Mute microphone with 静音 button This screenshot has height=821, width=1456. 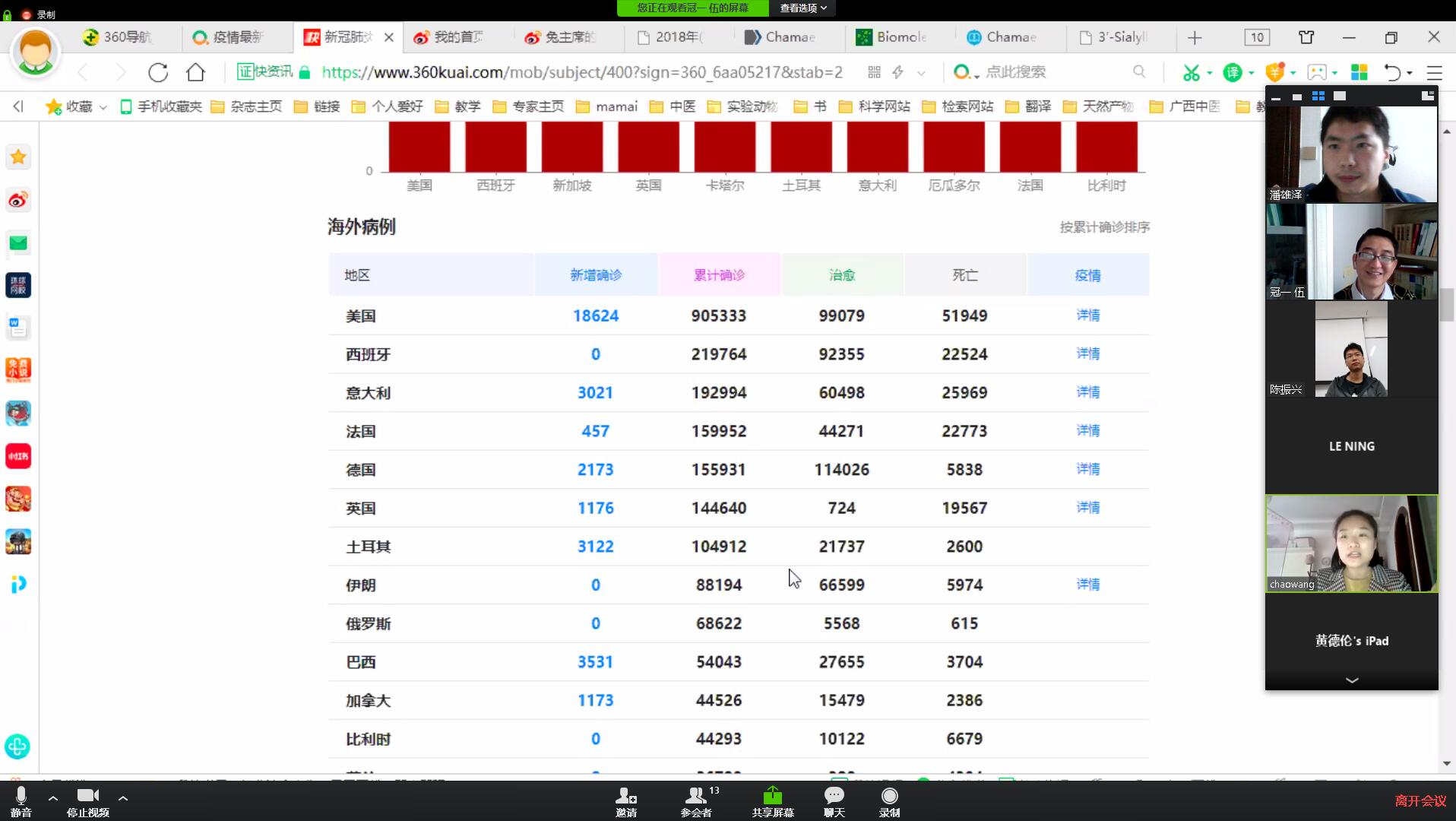[21, 800]
